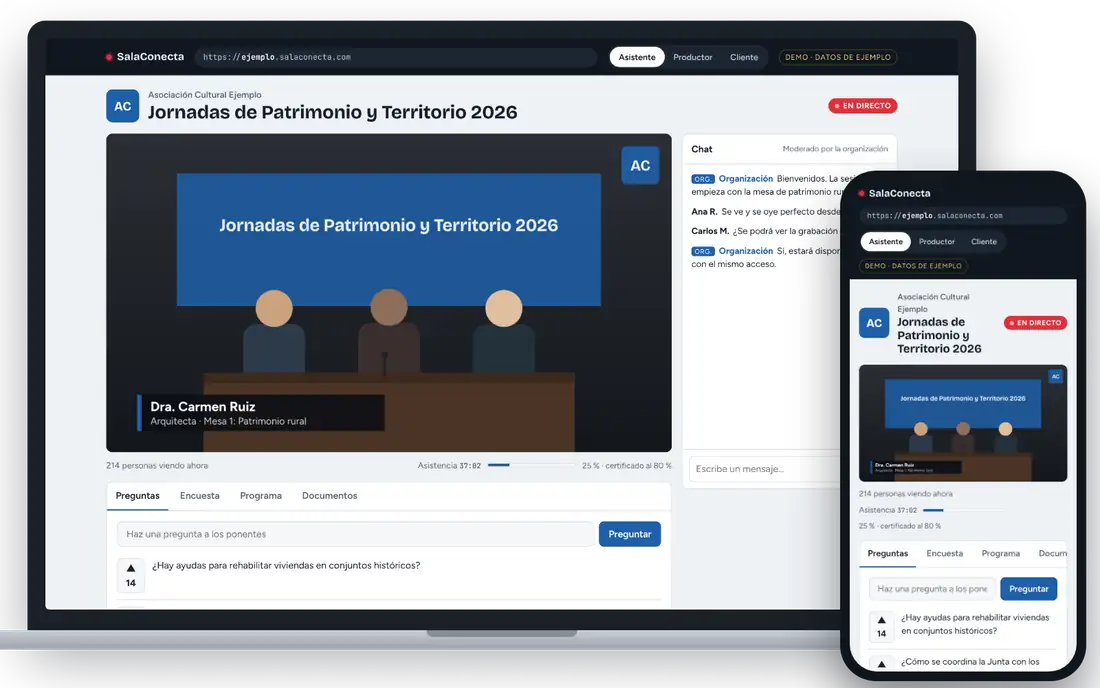Open the Encuesta tab on the phone
The height and width of the screenshot is (688, 1100).
[x=944, y=553]
